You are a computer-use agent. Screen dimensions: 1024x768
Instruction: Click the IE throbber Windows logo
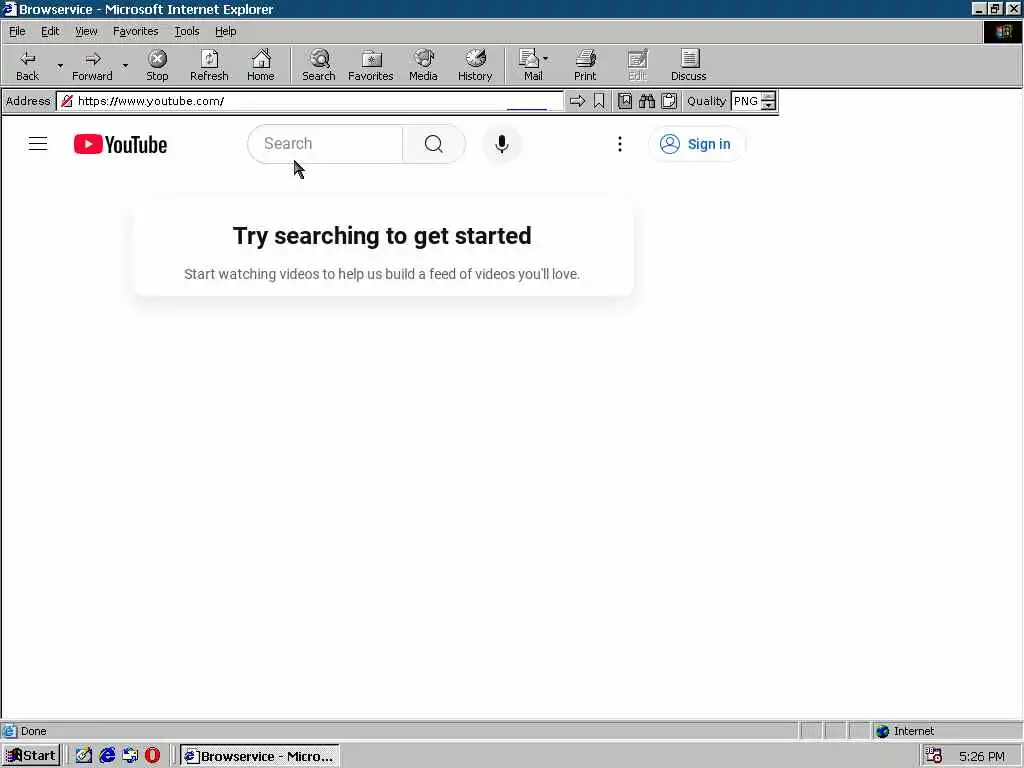(x=1002, y=32)
